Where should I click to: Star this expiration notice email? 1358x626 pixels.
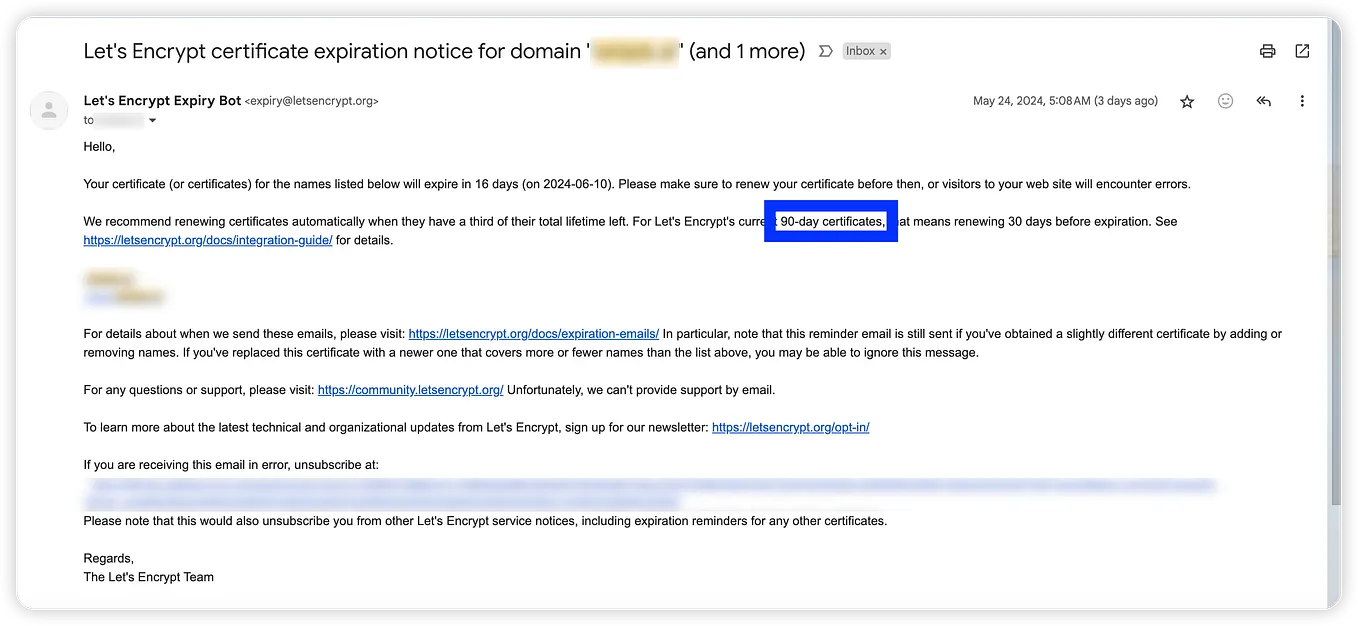click(1186, 100)
